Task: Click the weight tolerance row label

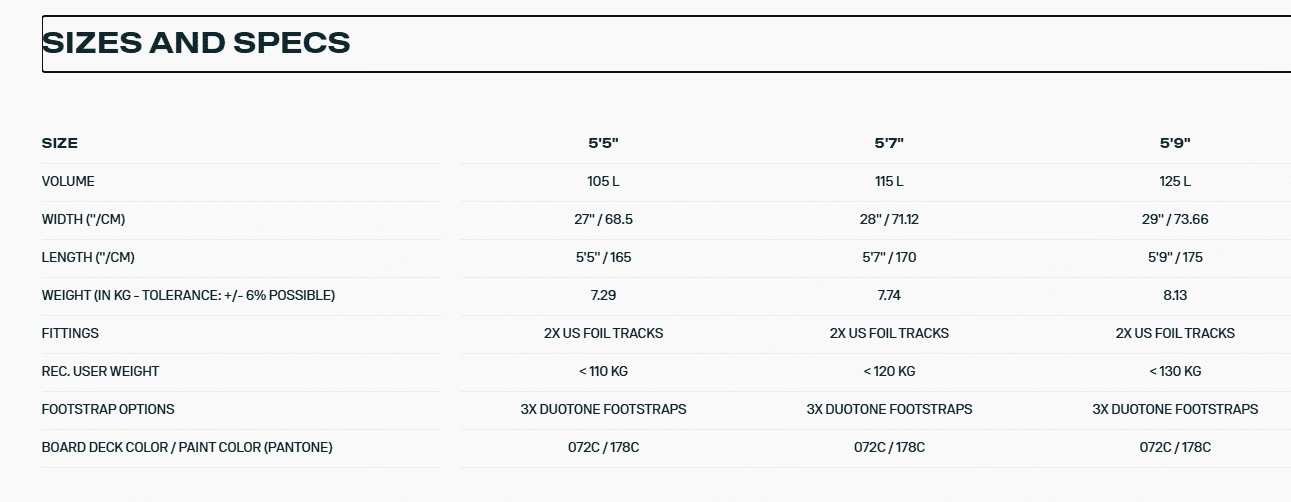Action: click(188, 296)
